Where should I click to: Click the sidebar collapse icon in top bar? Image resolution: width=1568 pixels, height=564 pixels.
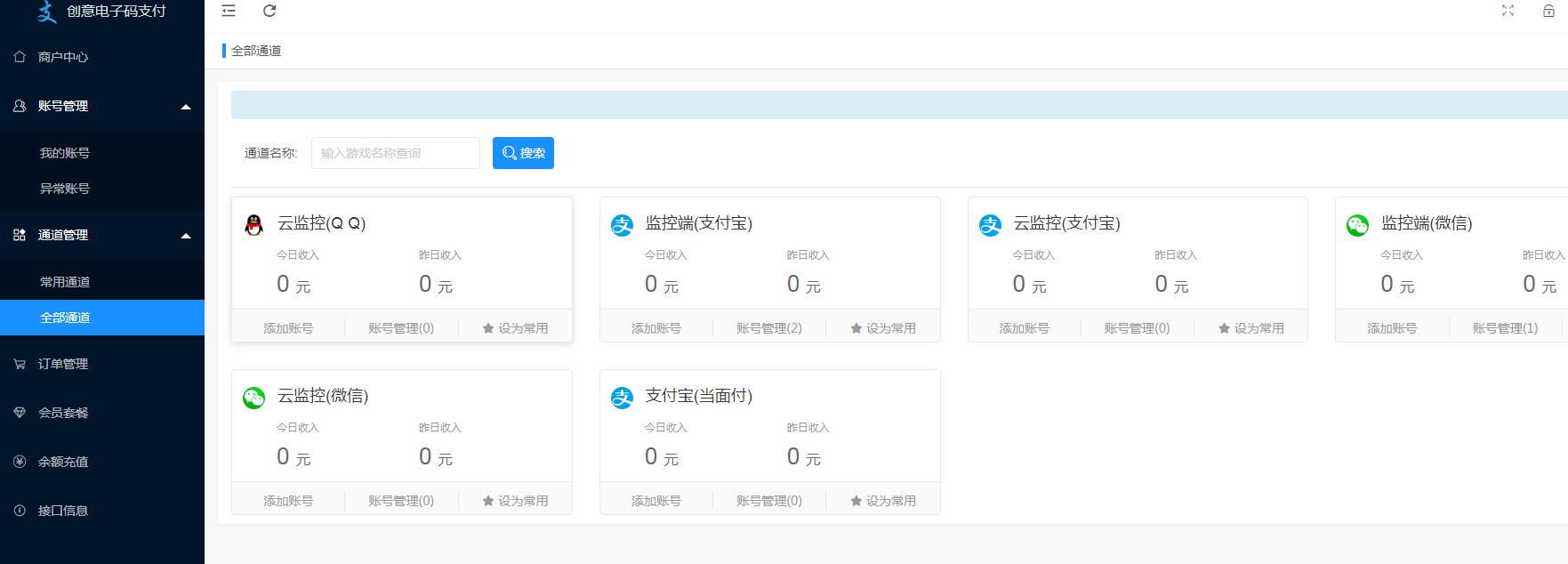229,11
